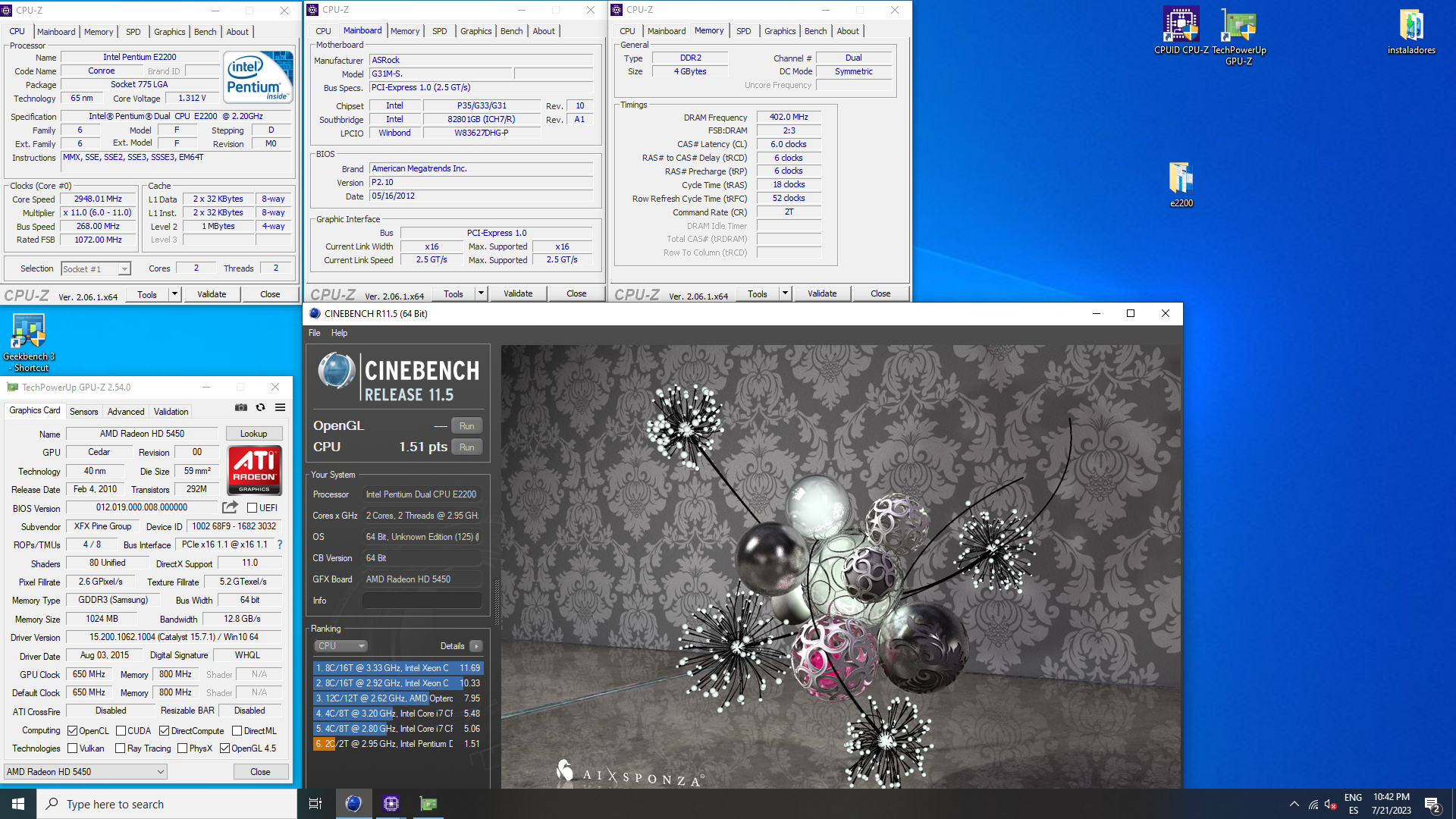Click the Lookup button in GPU-Z
The image size is (1456, 819).
pyautogui.click(x=254, y=434)
